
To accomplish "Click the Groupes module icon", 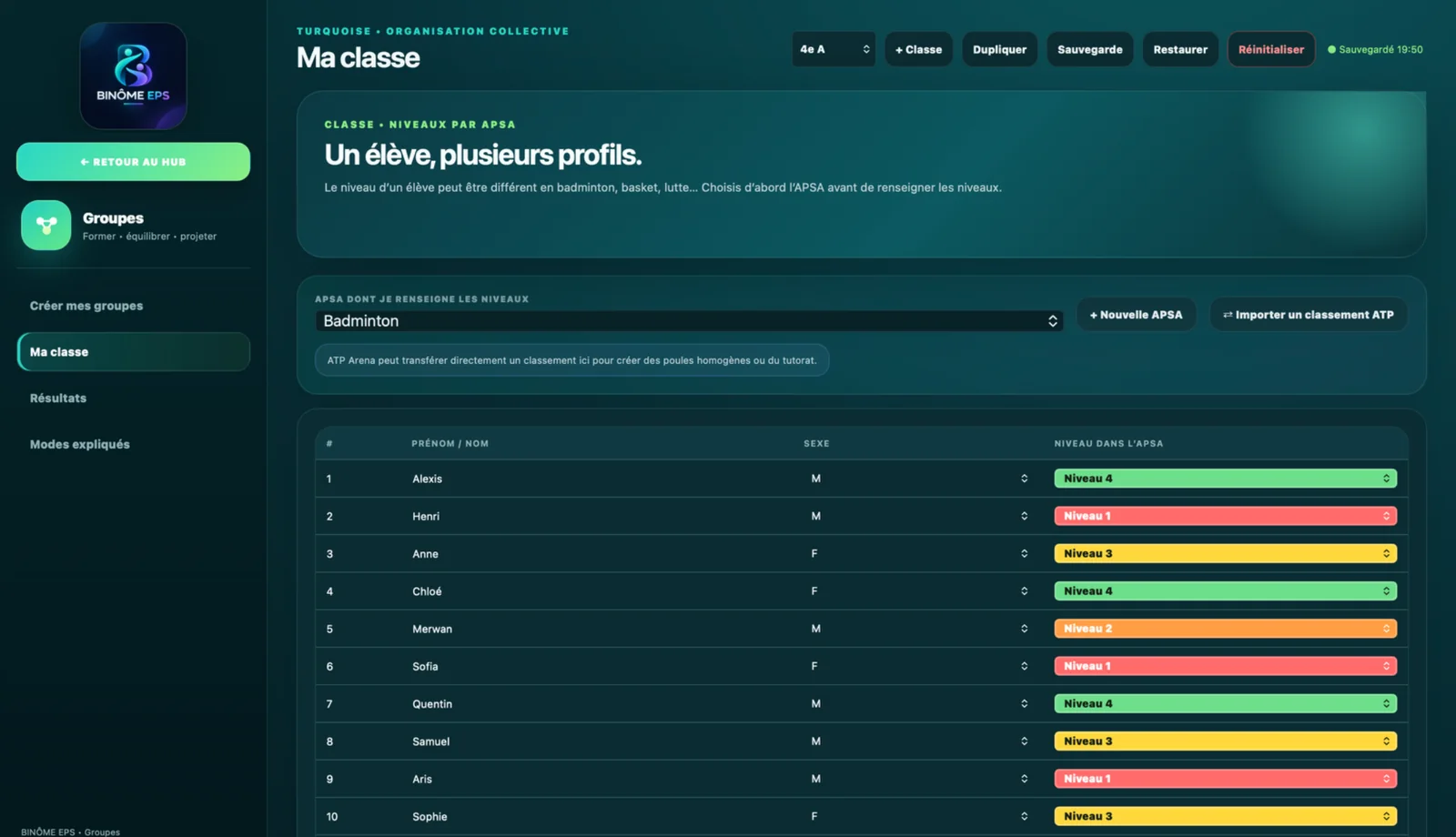I will click(x=46, y=225).
